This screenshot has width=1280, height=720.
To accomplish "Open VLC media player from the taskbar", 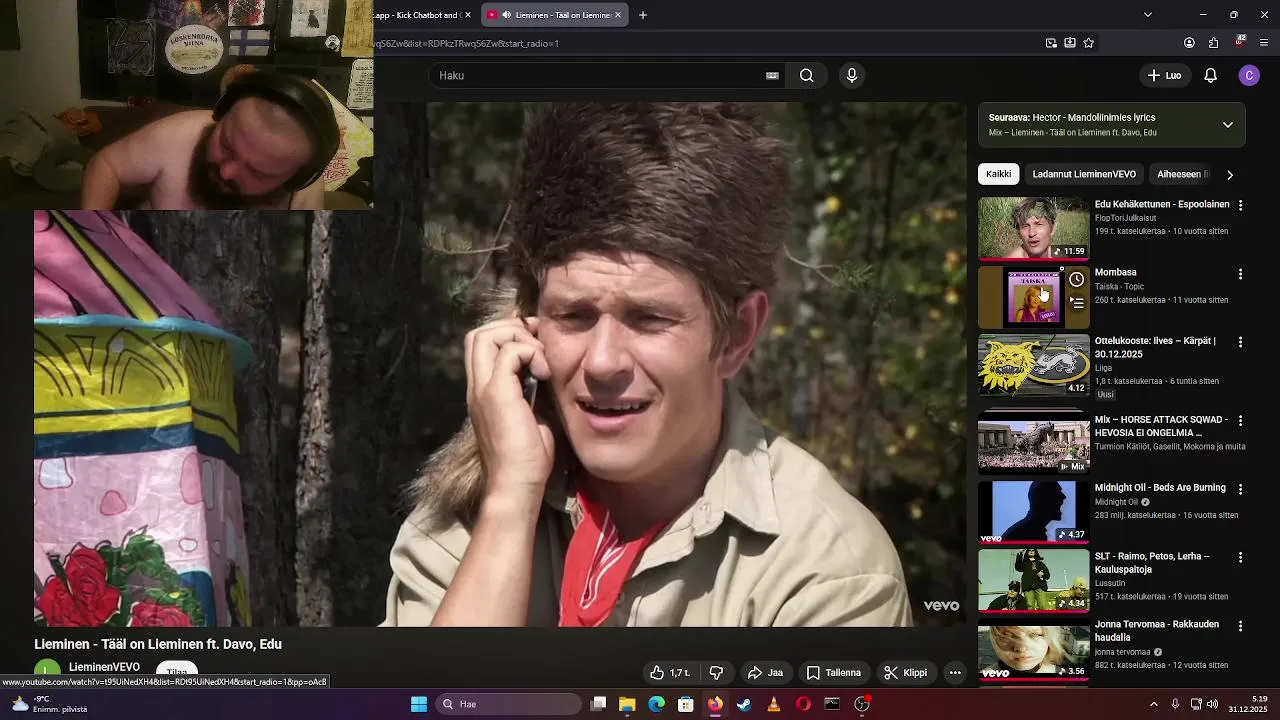I will click(x=773, y=704).
